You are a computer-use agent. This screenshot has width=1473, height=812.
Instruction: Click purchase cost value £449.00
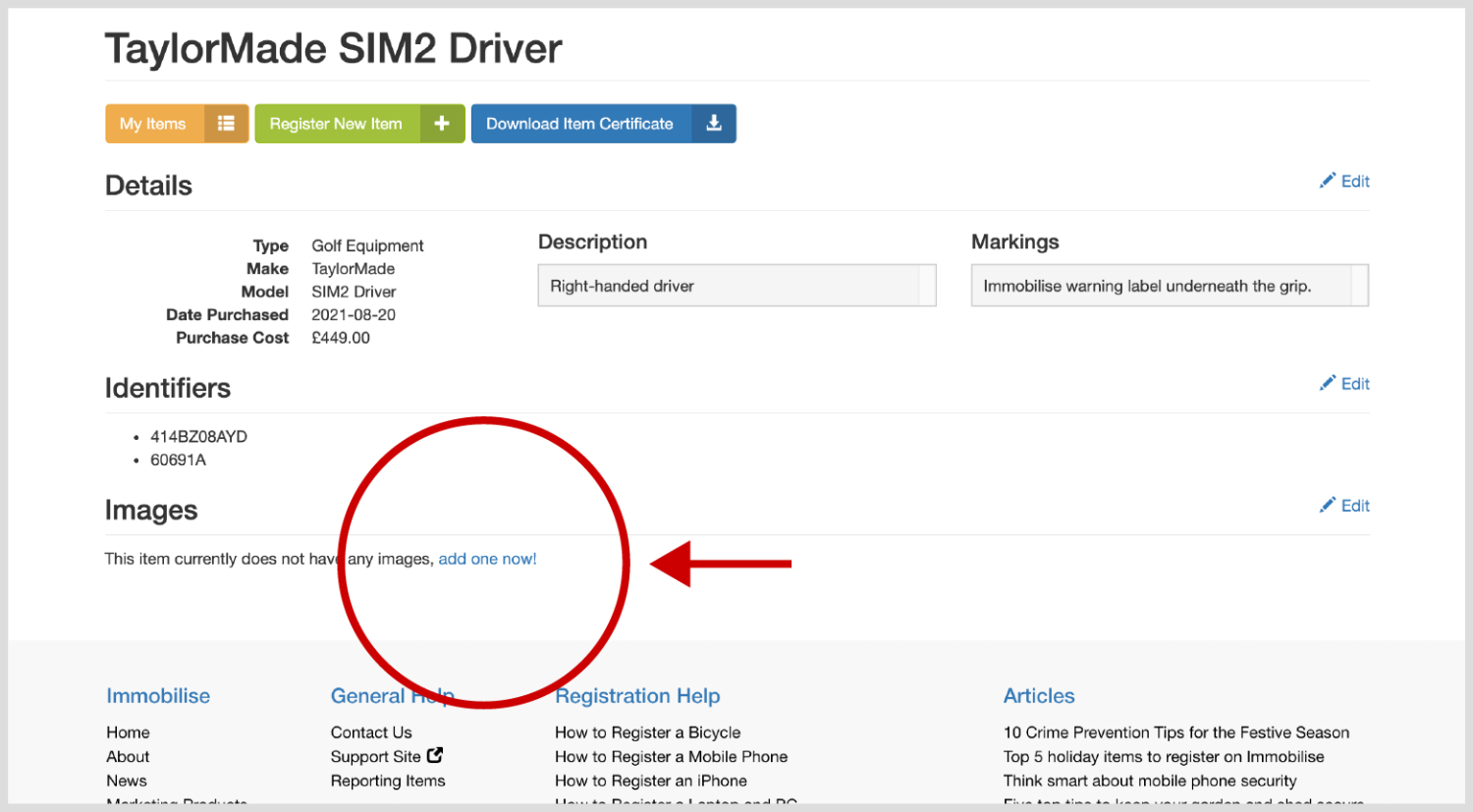tap(341, 338)
